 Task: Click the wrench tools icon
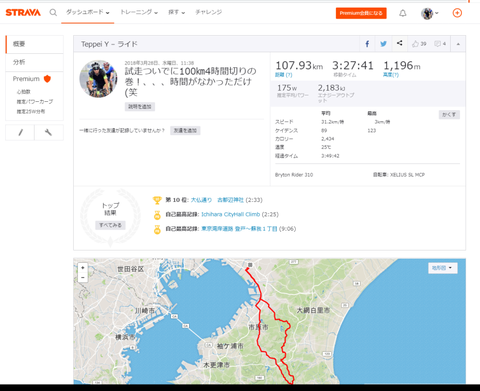point(49,132)
